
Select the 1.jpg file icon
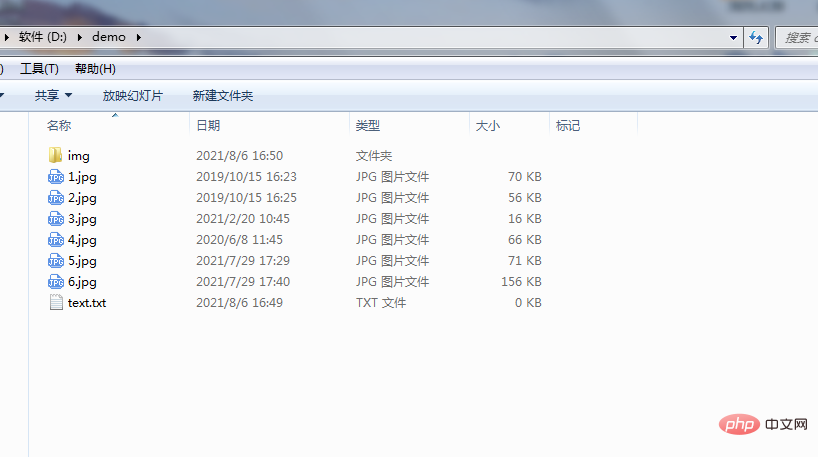[56, 177]
